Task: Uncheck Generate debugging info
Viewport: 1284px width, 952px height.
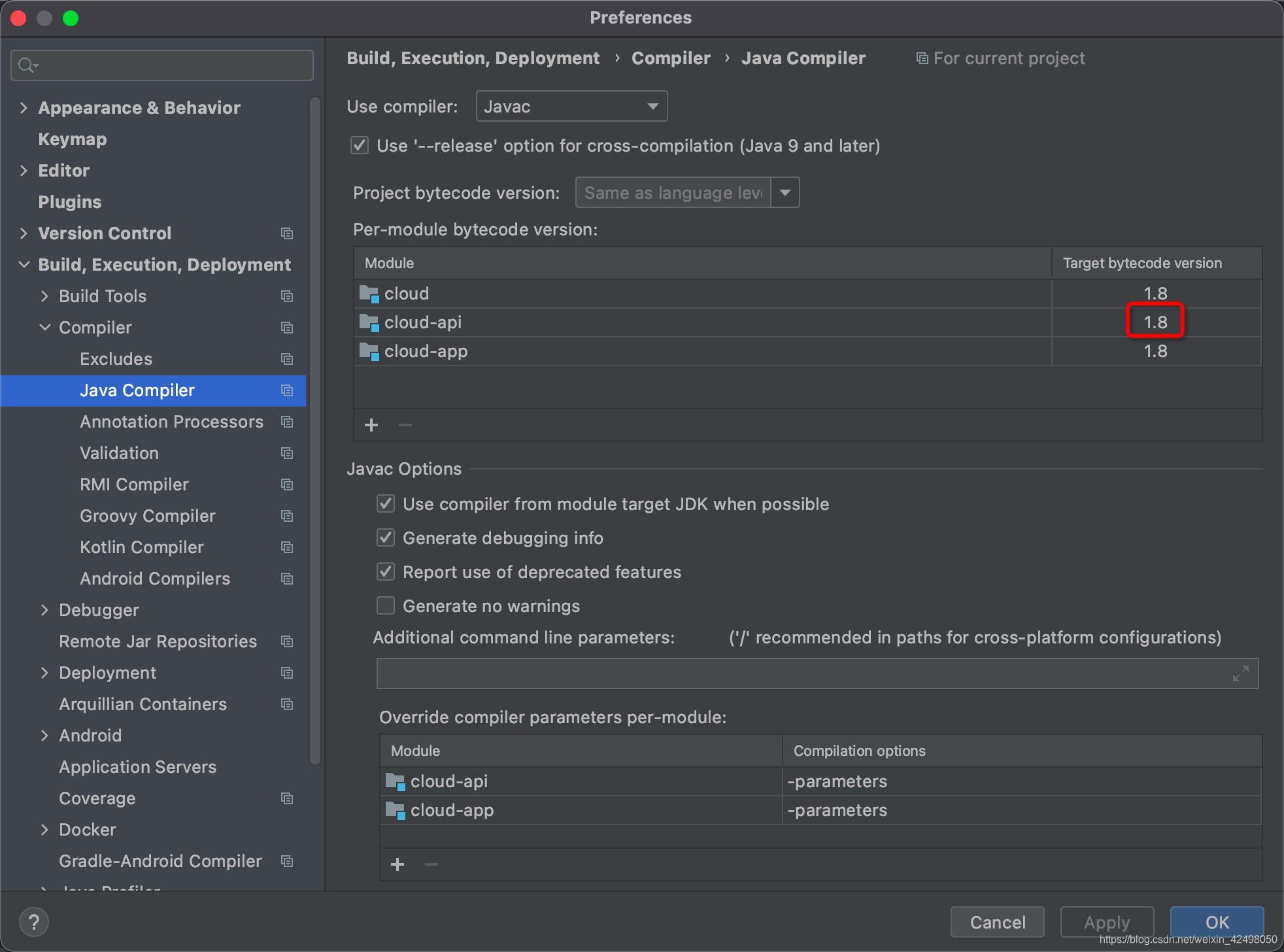Action: tap(386, 538)
